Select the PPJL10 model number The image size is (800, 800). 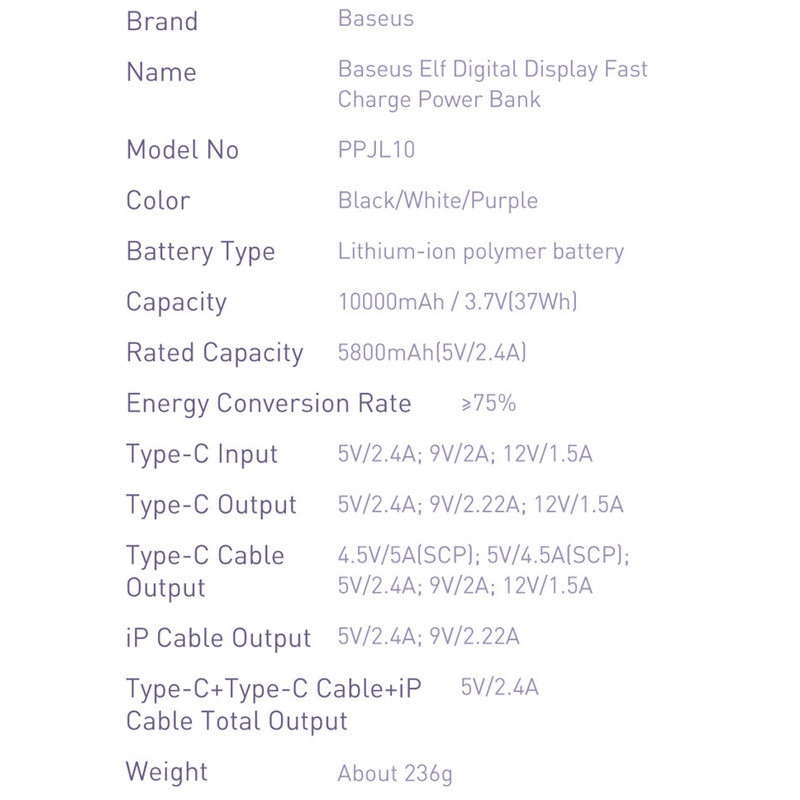376,149
